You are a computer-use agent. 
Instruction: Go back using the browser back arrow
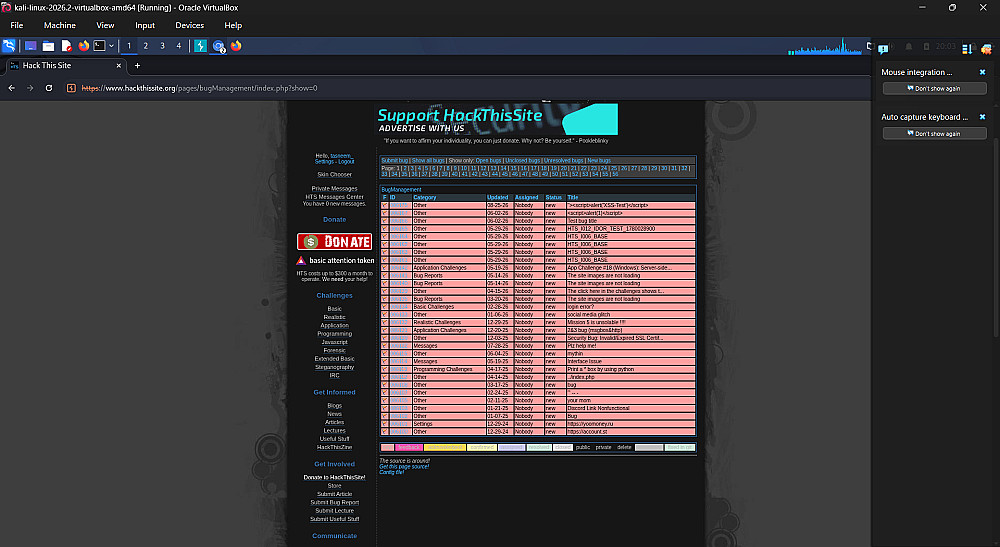11,88
